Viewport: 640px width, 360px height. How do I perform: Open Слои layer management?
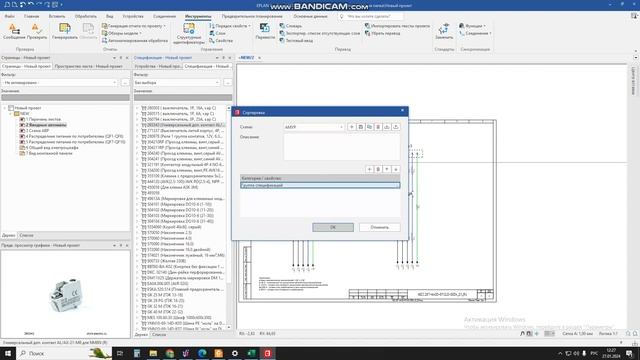tap(217, 33)
